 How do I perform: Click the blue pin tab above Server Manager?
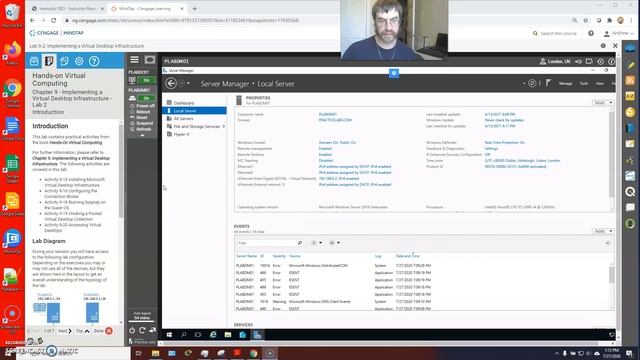coord(394,73)
